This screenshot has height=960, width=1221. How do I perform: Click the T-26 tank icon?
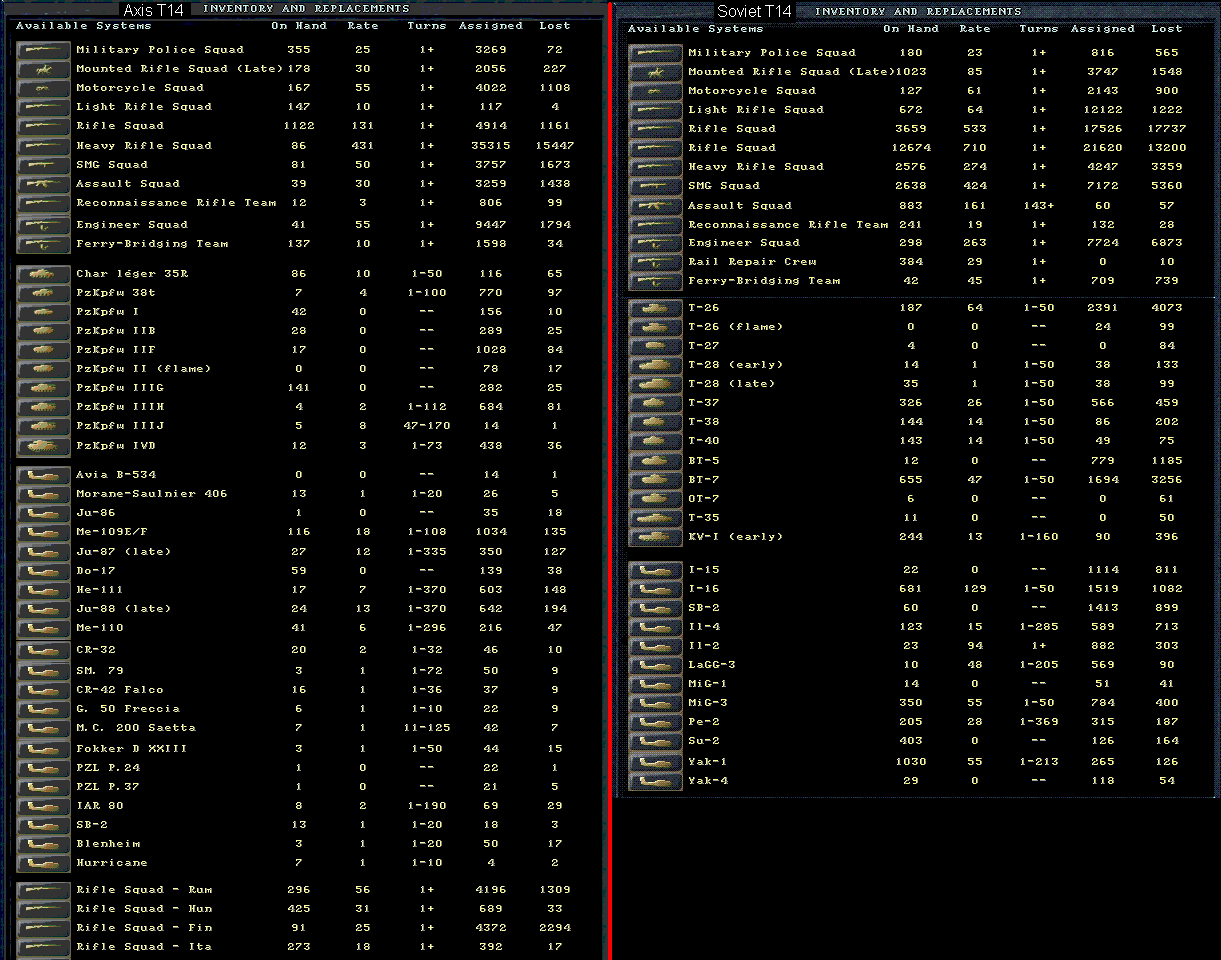656,308
